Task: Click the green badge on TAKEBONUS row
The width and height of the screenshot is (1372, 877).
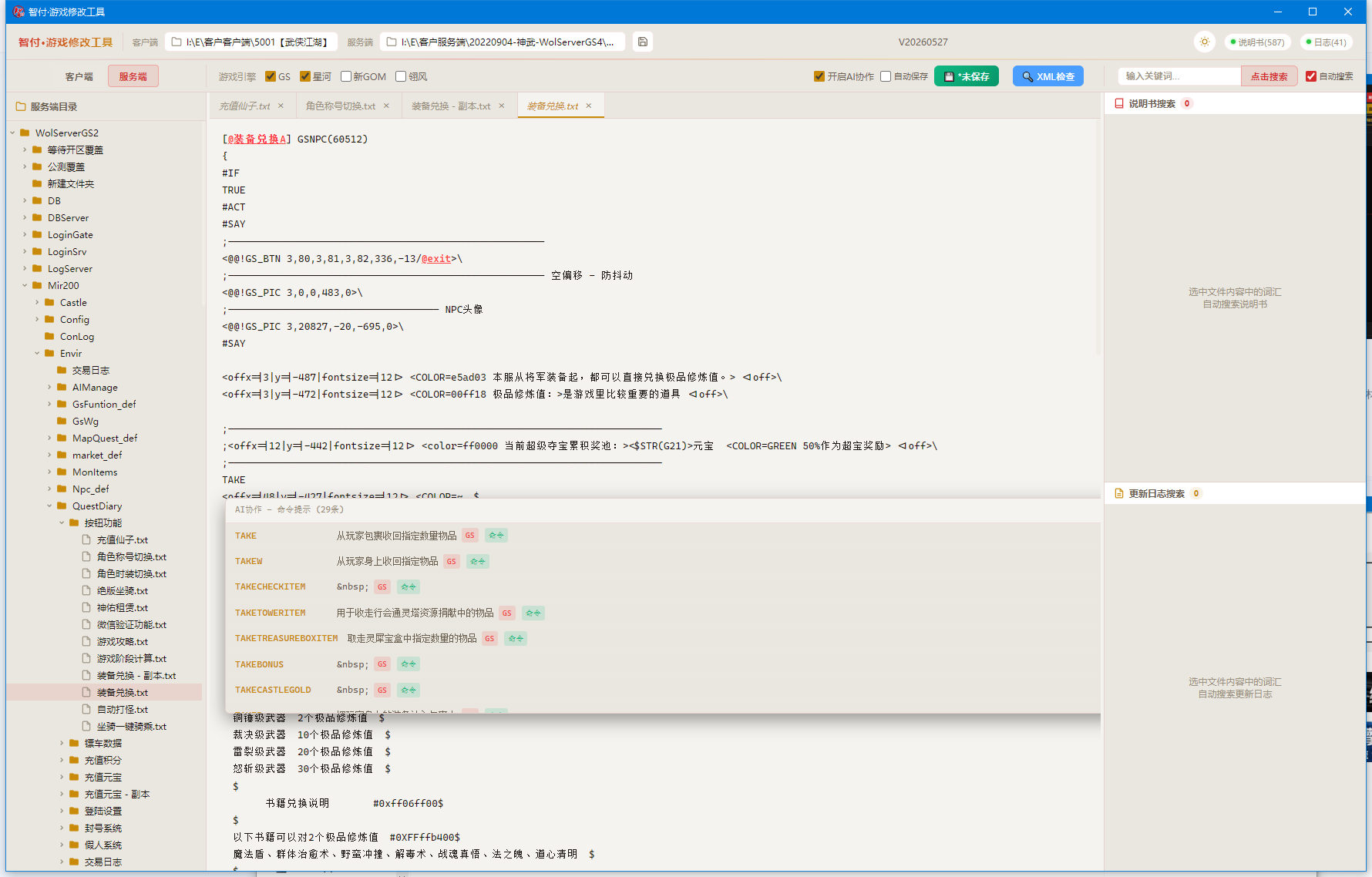Action: [409, 664]
